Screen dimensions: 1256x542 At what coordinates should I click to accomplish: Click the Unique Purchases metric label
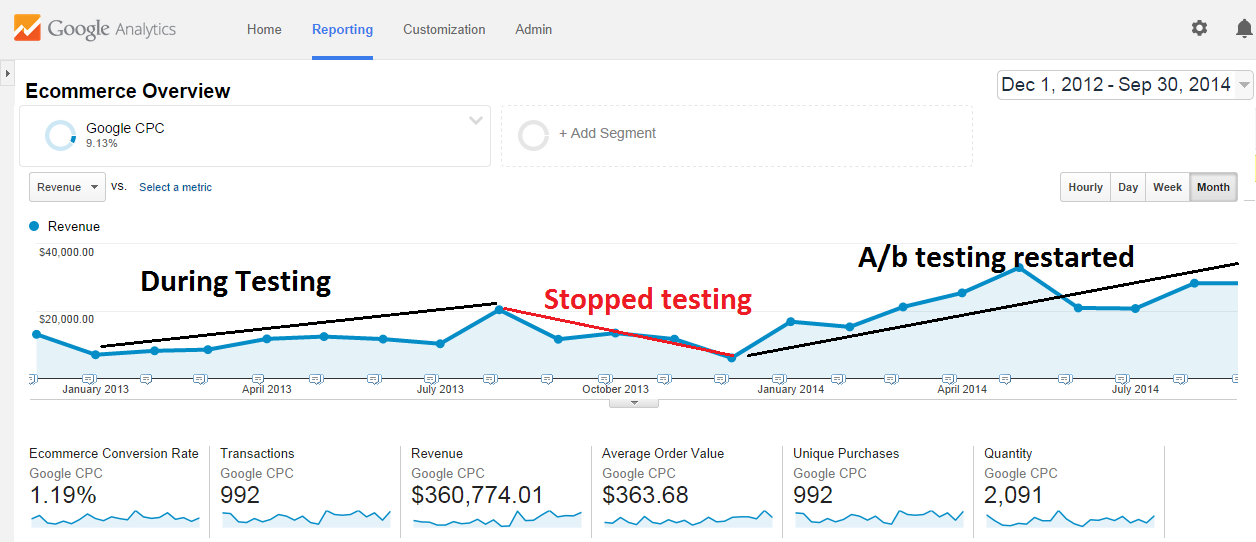[846, 454]
